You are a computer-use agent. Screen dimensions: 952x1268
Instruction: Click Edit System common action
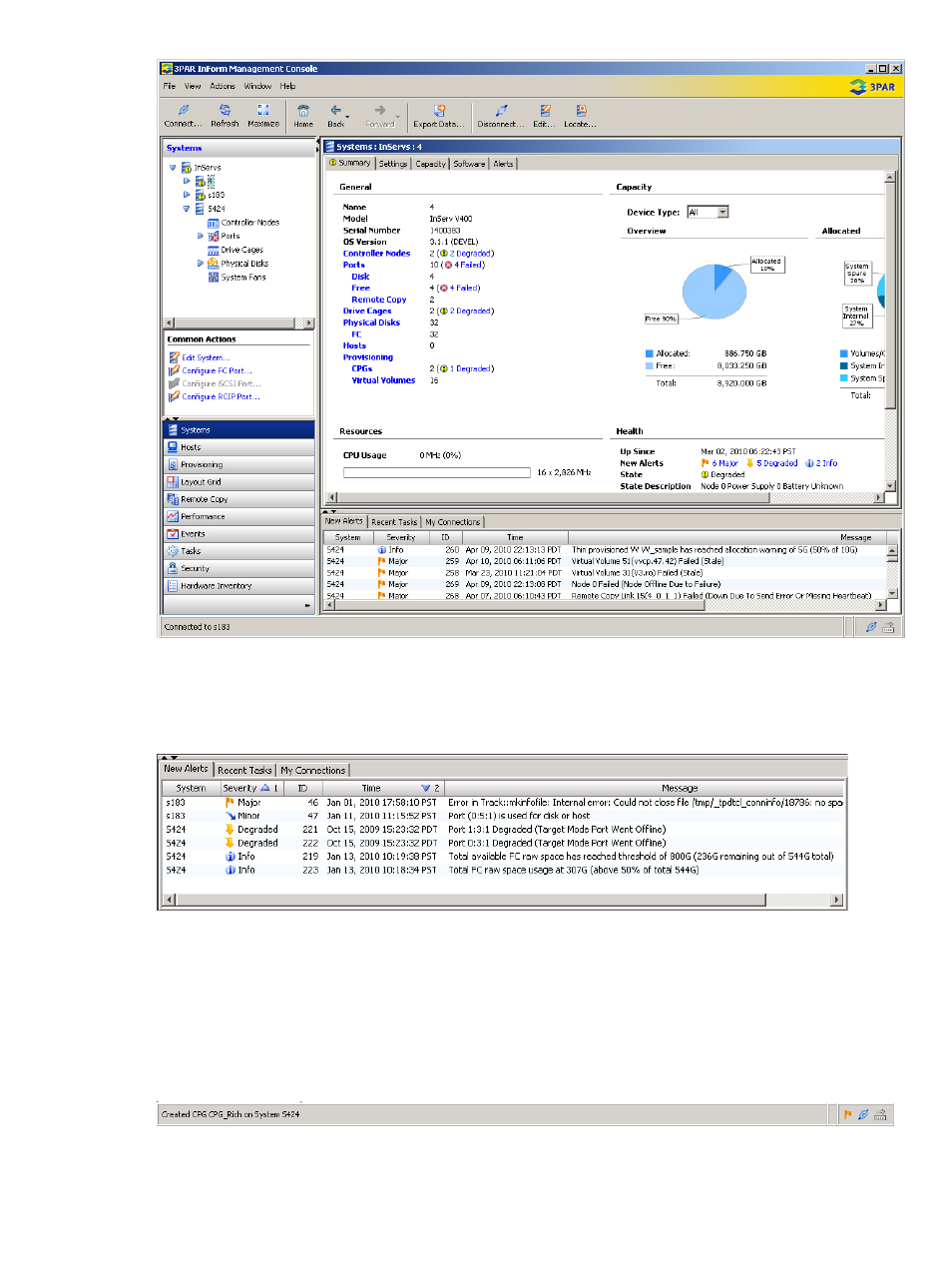coord(206,357)
